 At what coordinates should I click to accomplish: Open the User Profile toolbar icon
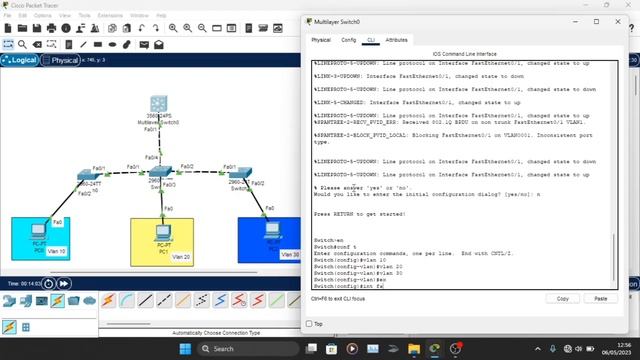pyautogui.click(x=80, y=28)
